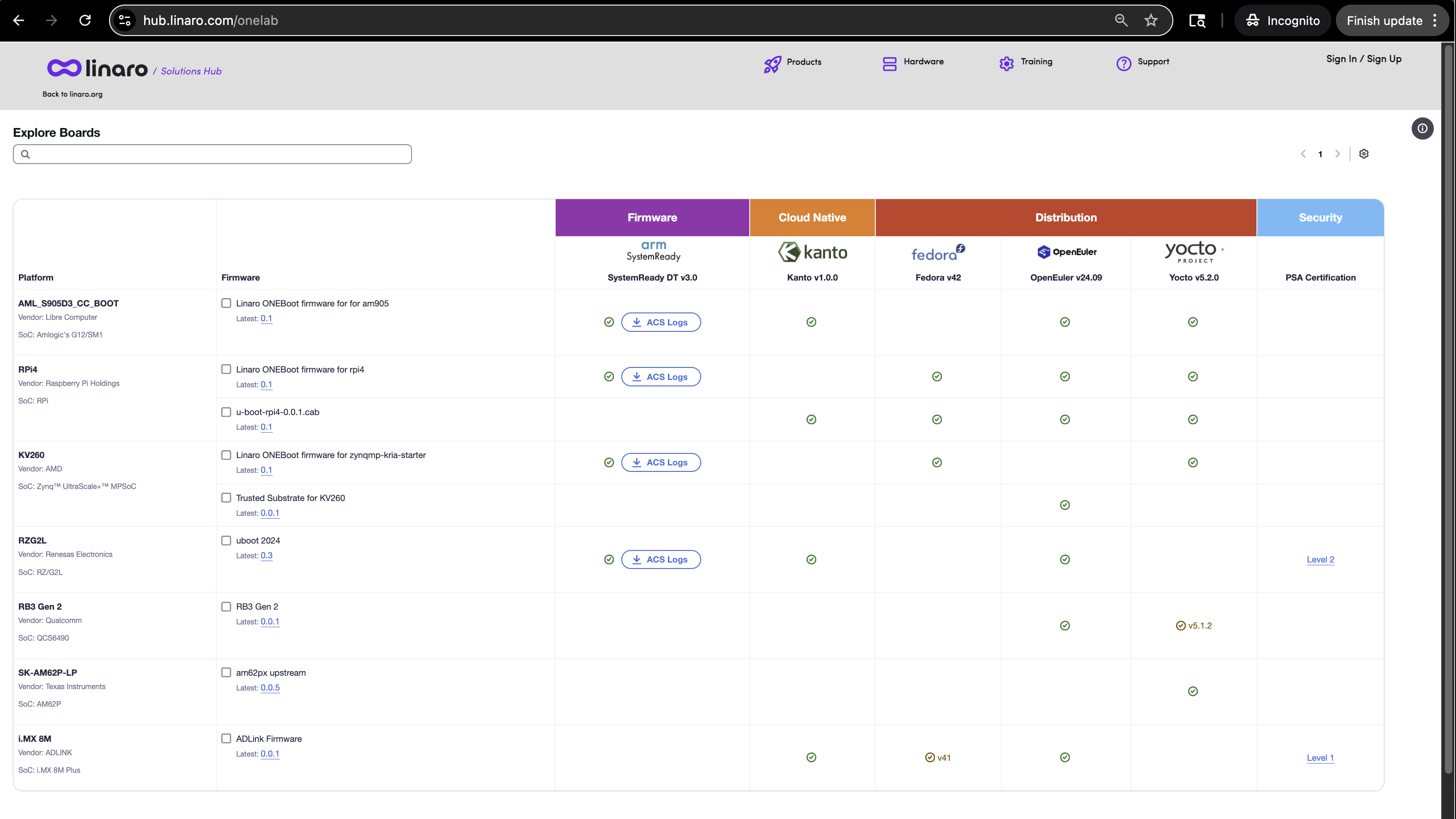Go to previous page chevron
The height and width of the screenshot is (819, 1456).
[x=1303, y=154]
